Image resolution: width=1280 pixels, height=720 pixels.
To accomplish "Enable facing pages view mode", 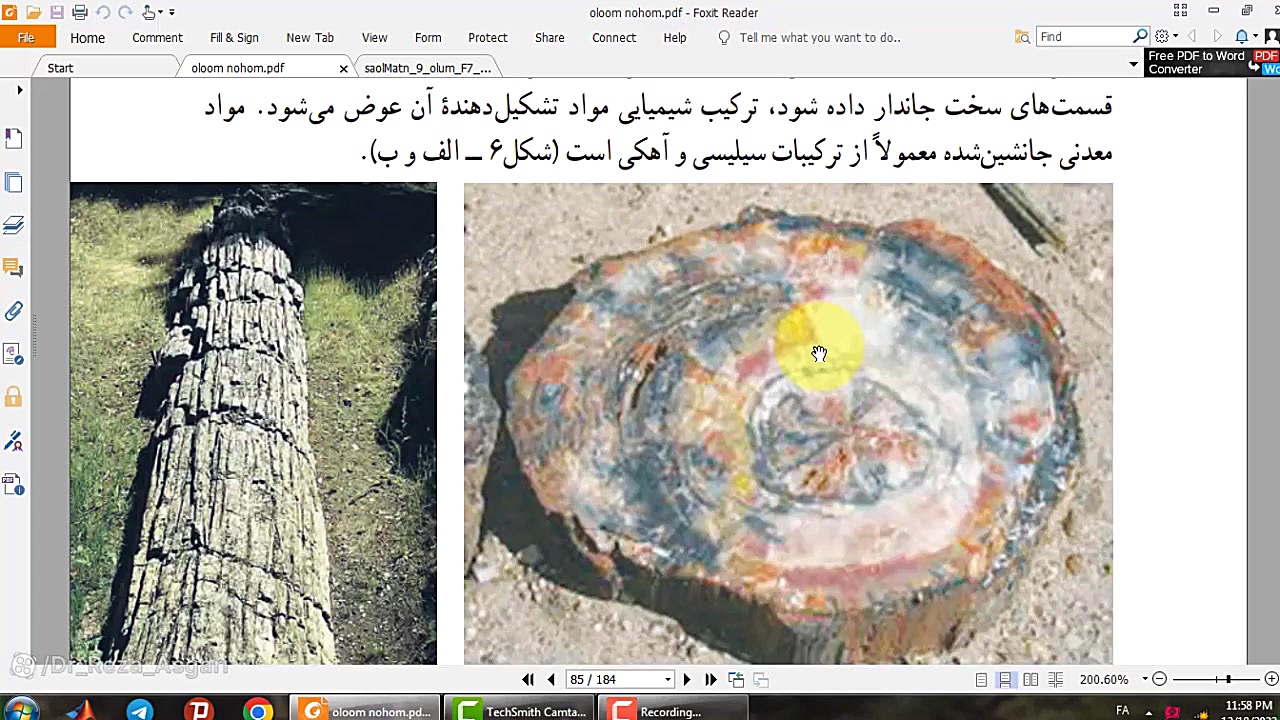I will [1030, 679].
